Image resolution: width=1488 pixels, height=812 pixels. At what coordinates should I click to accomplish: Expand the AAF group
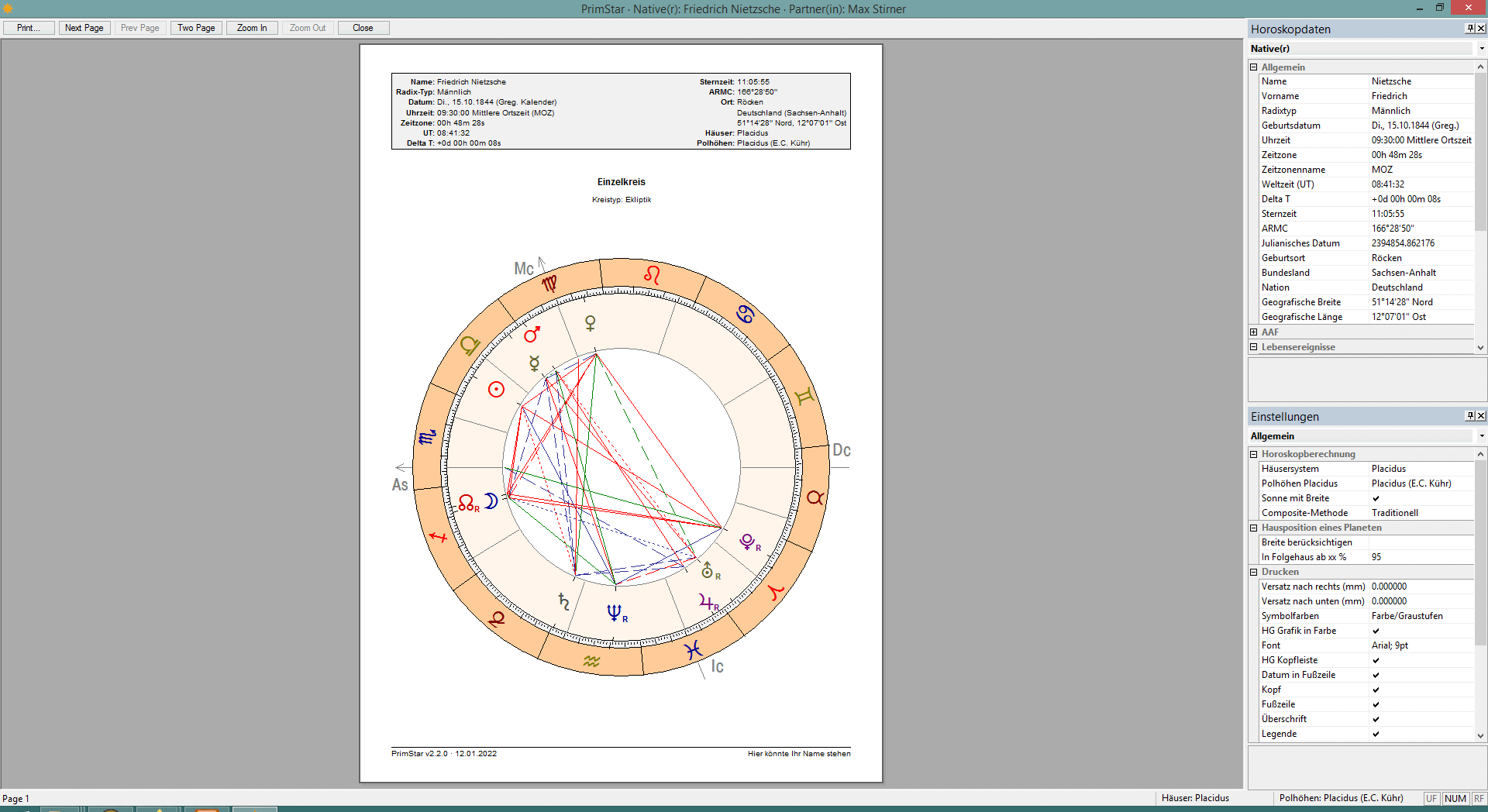coord(1253,332)
